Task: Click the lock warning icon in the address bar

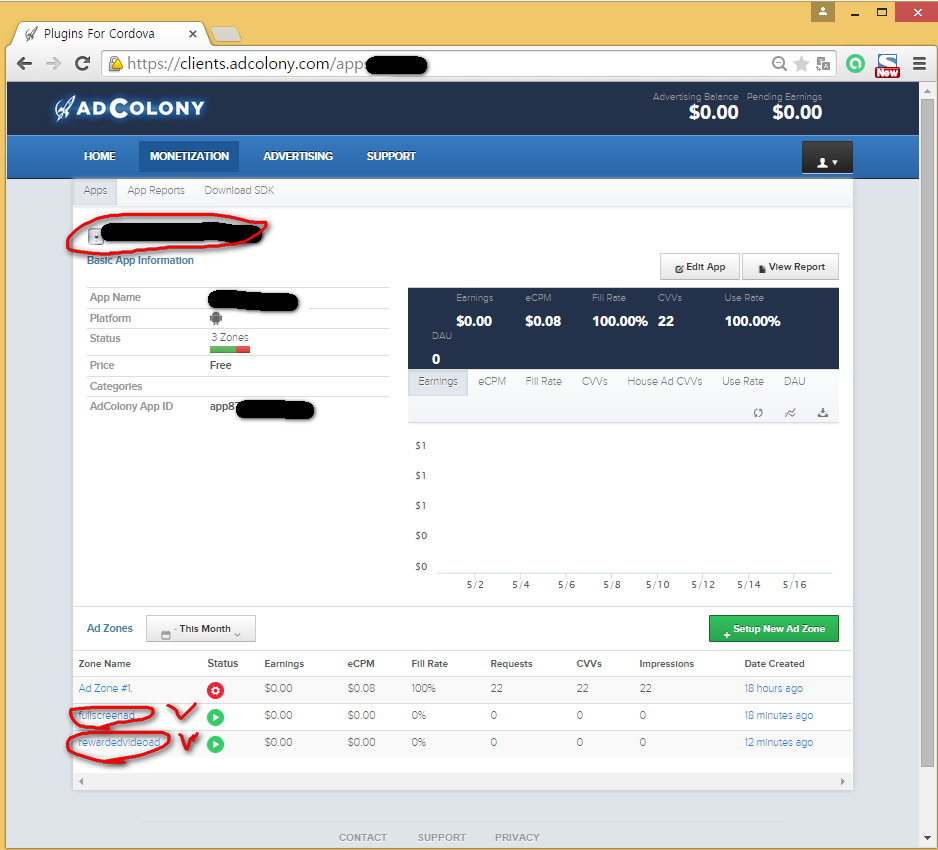Action: 115,63
